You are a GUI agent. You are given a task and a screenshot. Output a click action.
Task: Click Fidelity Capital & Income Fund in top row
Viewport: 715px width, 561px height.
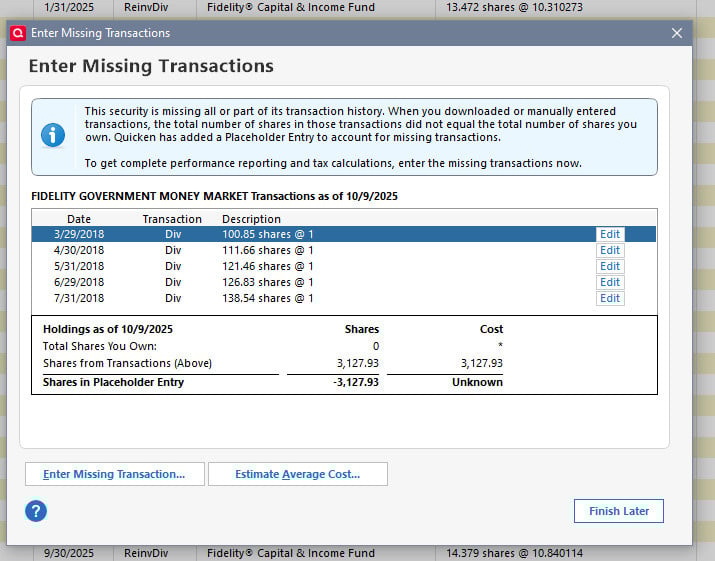pyautogui.click(x=290, y=7)
